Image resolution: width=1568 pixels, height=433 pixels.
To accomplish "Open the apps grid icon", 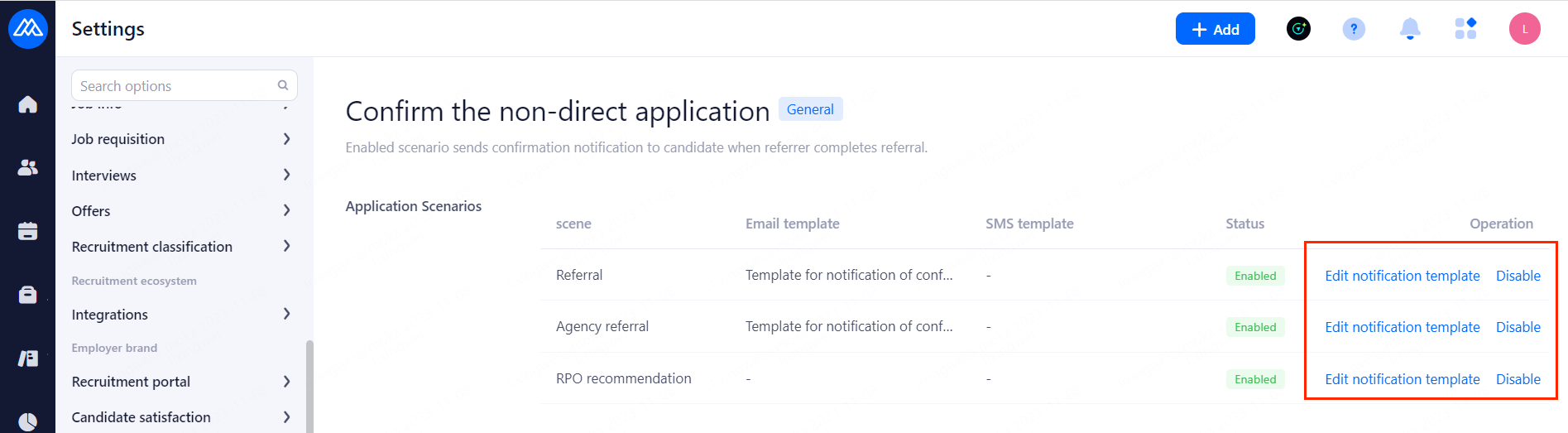I will coord(1465,29).
